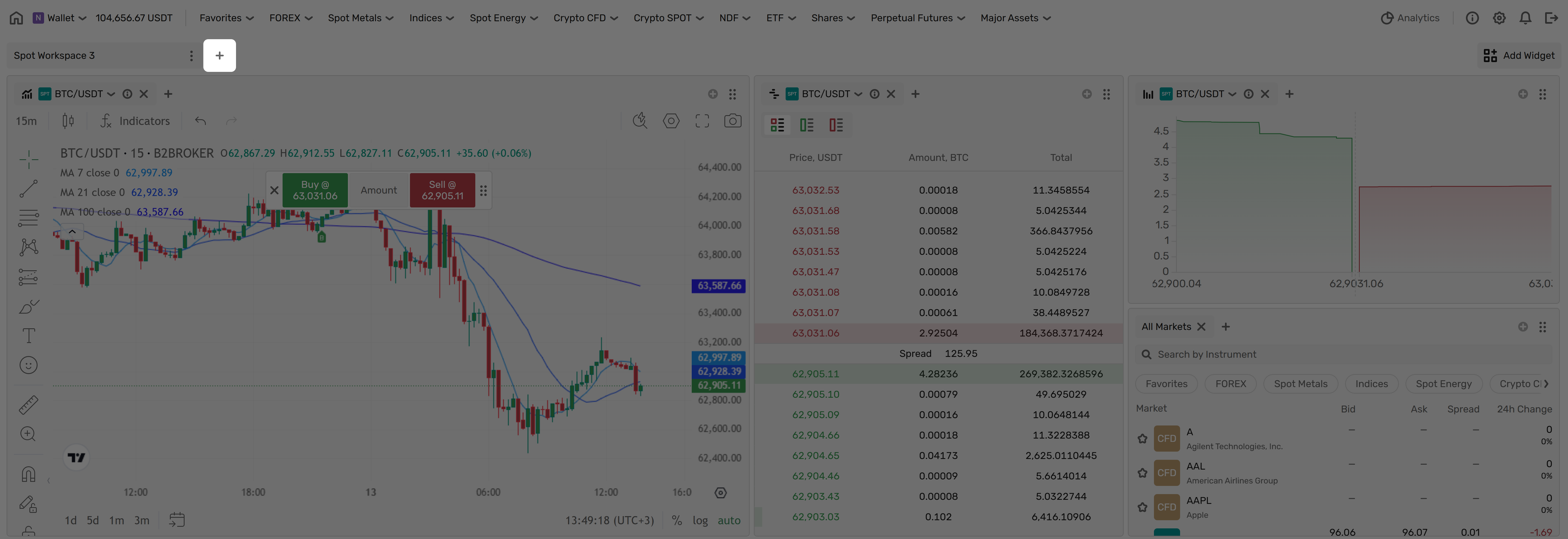
Task: Click the Buy @ 63,031.06 button
Action: 315,190
